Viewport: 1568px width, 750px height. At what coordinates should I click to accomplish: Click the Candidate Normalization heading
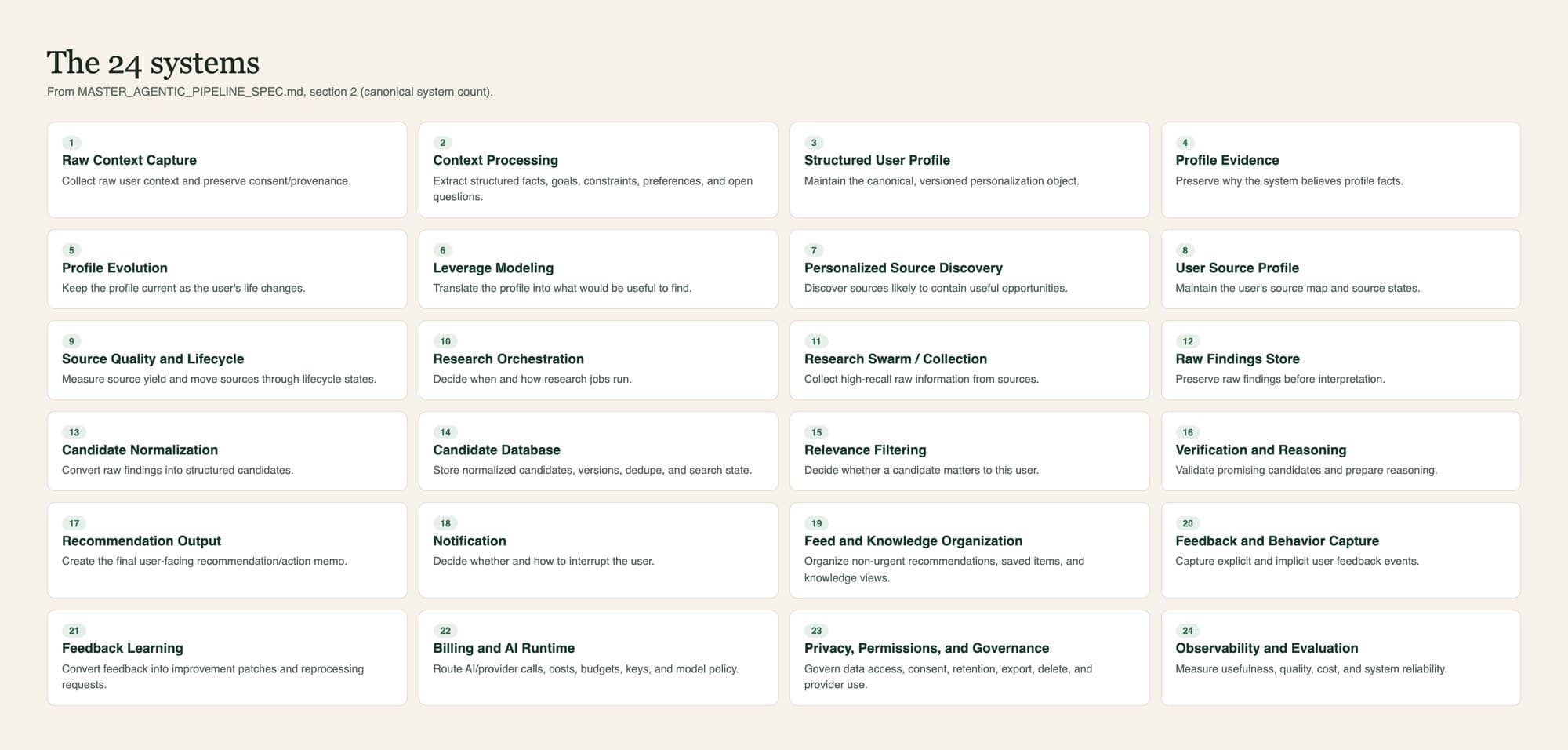click(140, 450)
